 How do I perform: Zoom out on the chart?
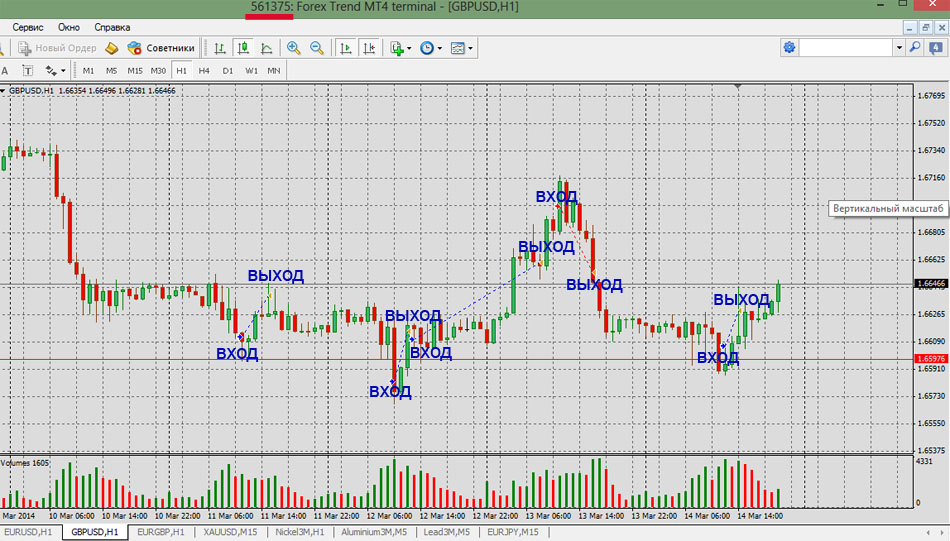[317, 48]
